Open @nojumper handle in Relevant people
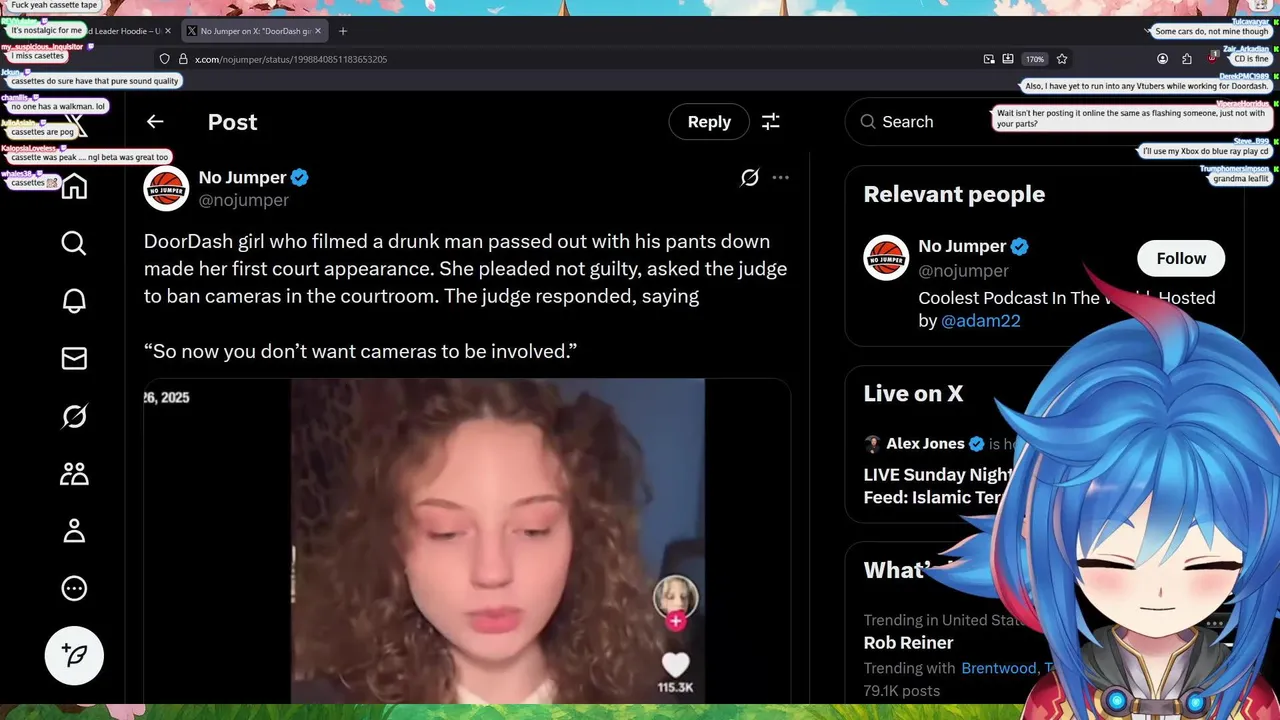 963,270
